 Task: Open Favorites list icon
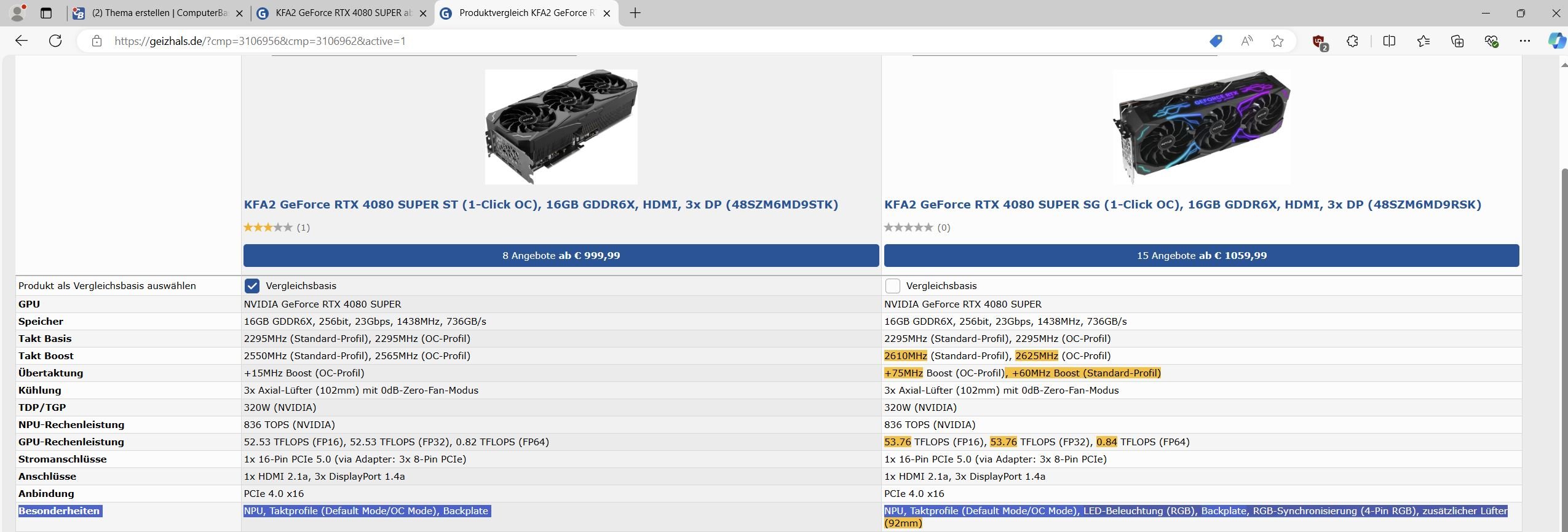(1423, 41)
